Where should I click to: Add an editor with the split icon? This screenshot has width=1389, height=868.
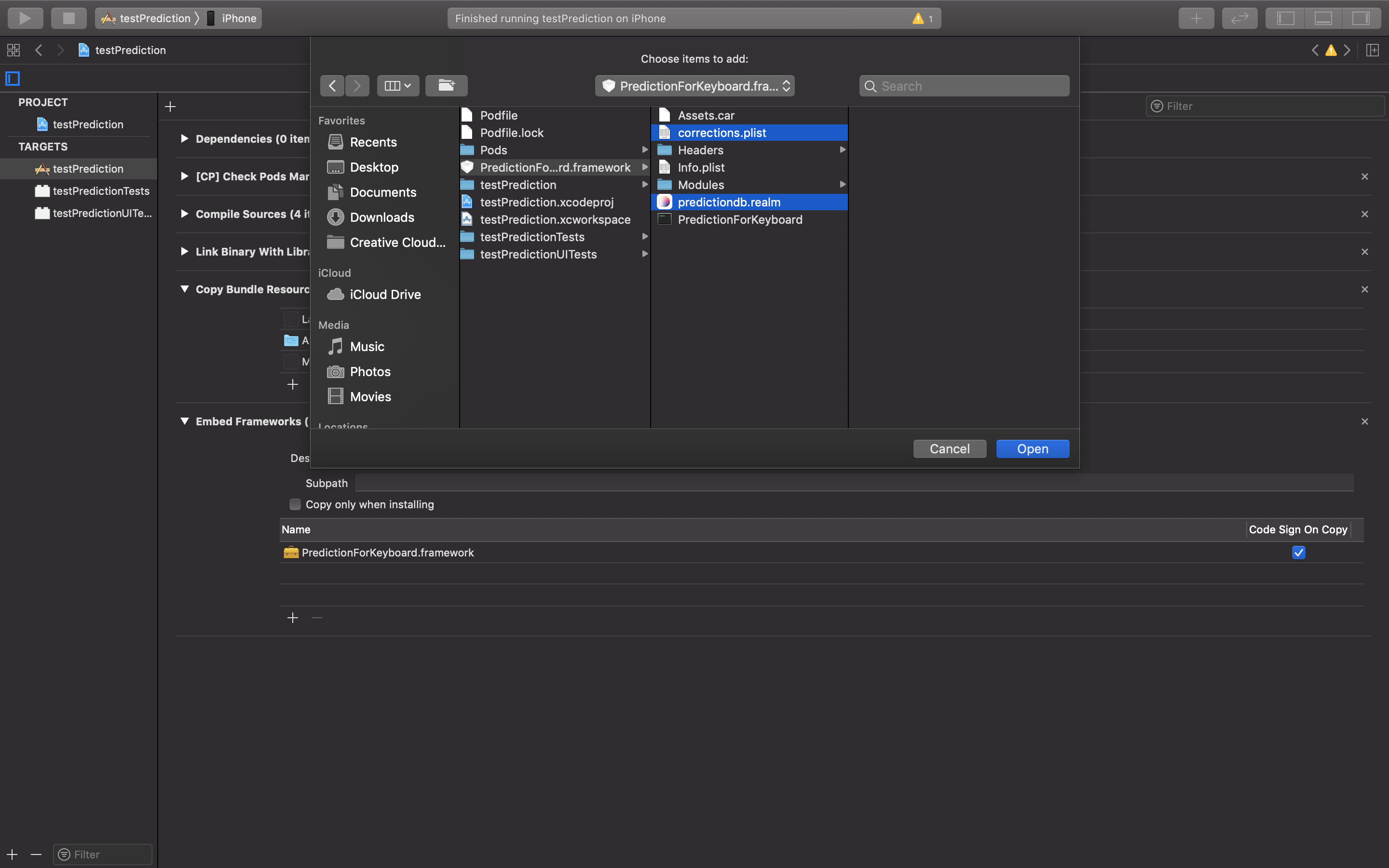point(1372,50)
